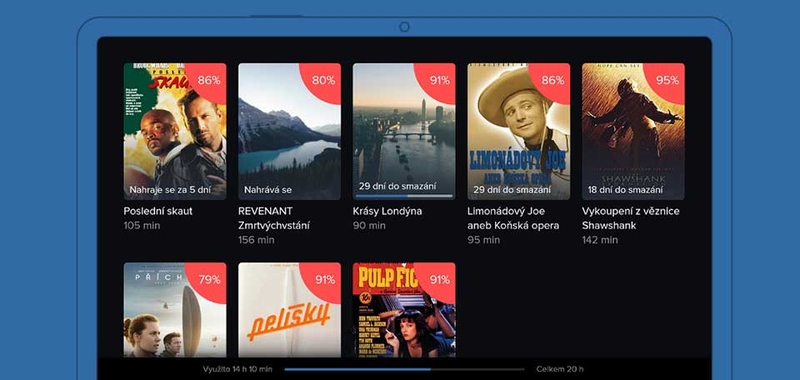Viewport: 800px width, 380px height.
Task: Click the 'Nahrává se' status label
Action: 268,190
